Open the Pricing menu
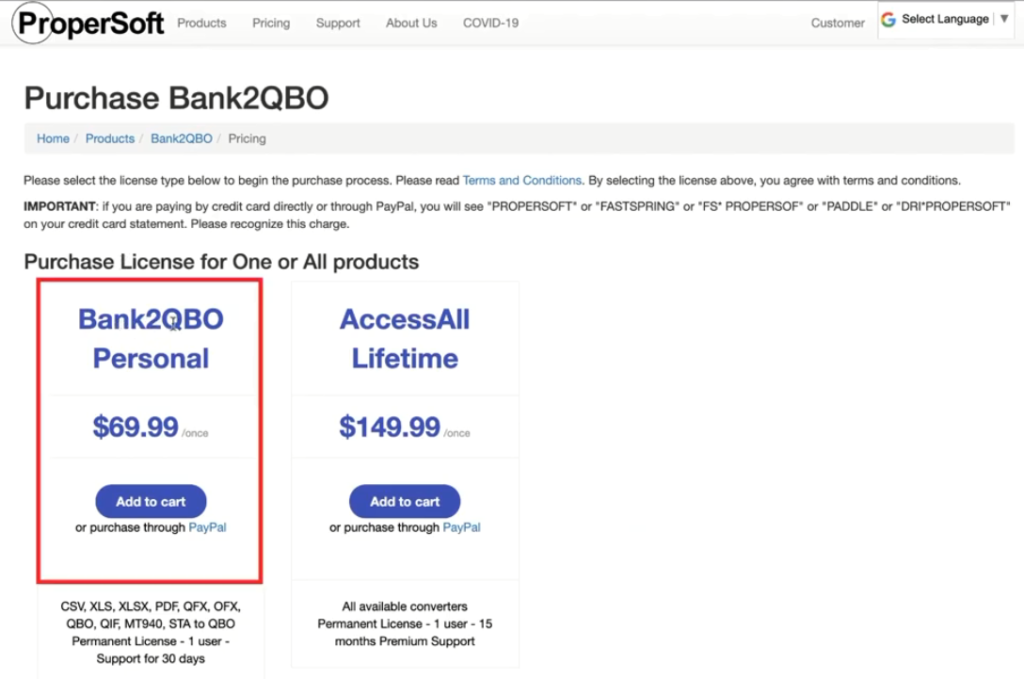 270,23
